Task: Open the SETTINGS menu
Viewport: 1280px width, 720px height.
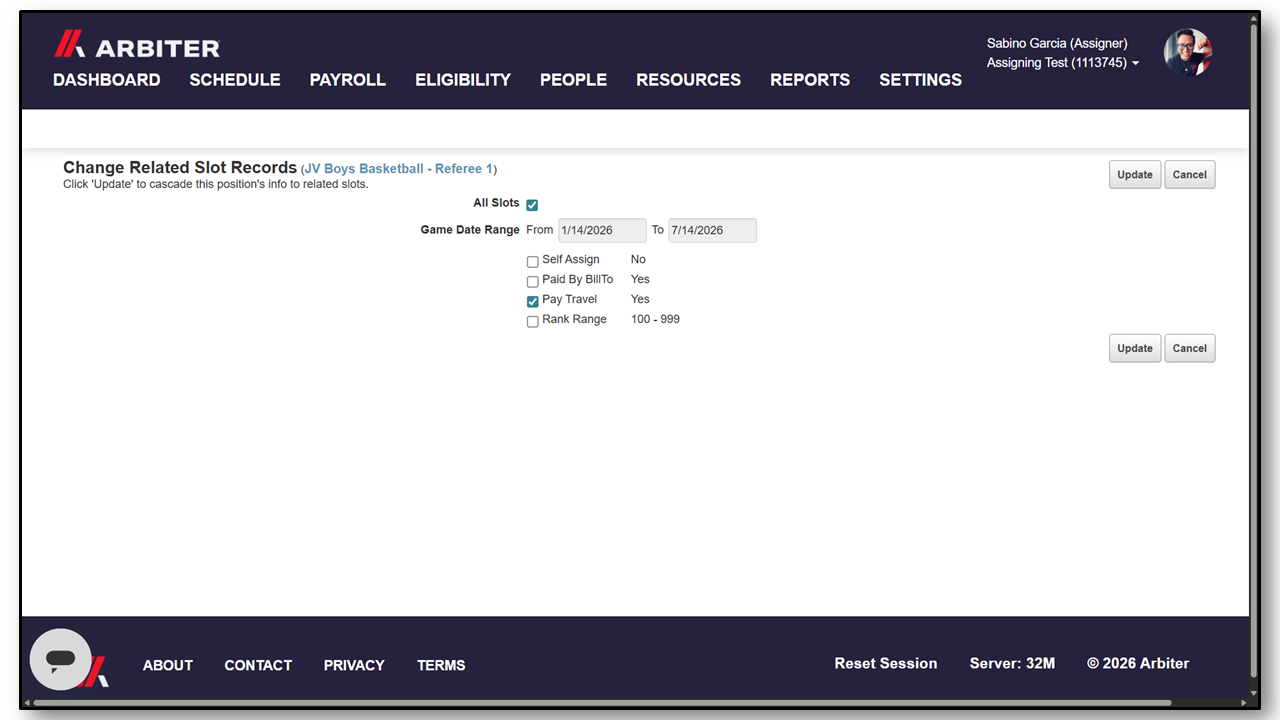Action: click(x=920, y=80)
